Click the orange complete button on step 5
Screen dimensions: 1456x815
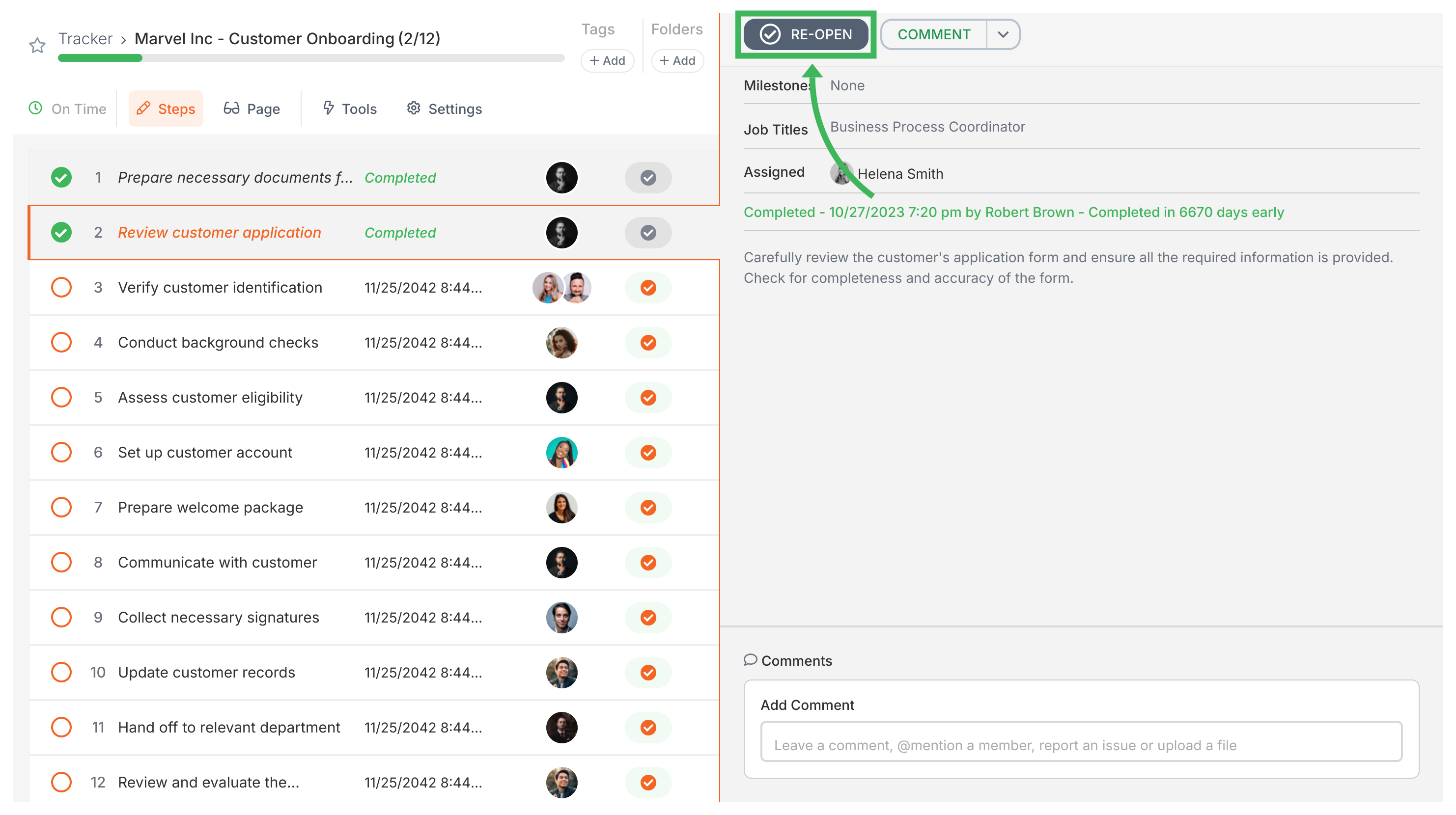(x=648, y=397)
